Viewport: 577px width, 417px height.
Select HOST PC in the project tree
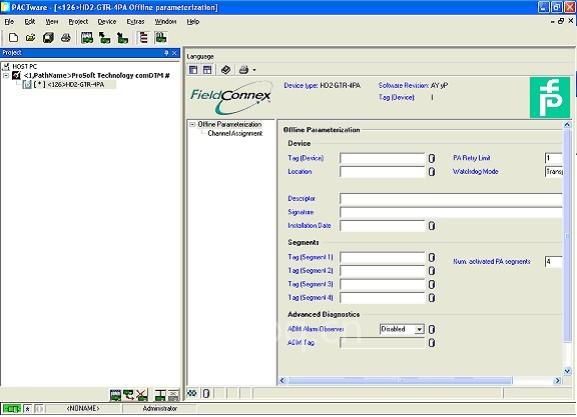coord(25,66)
